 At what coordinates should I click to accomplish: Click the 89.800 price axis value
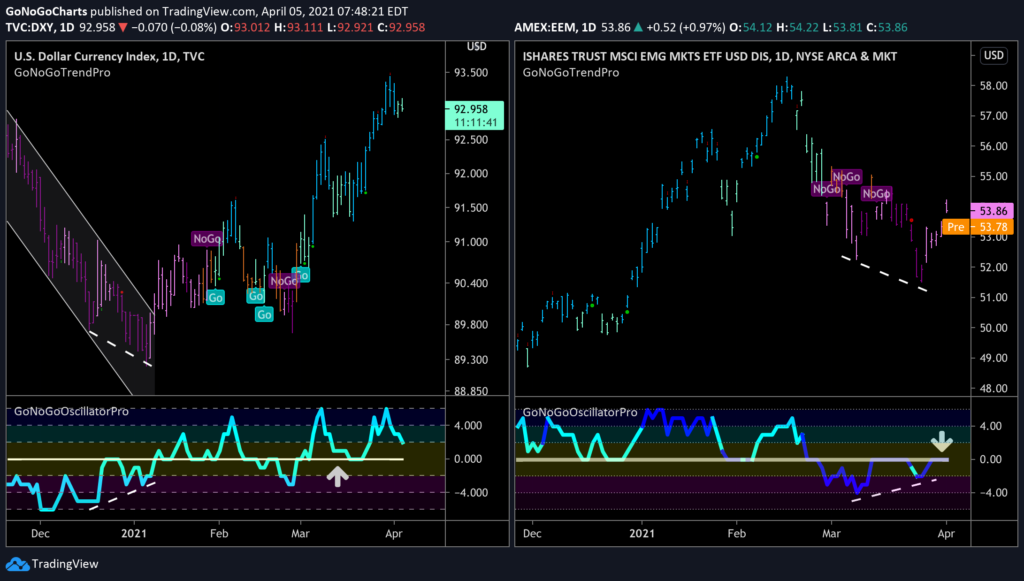pyautogui.click(x=470, y=324)
